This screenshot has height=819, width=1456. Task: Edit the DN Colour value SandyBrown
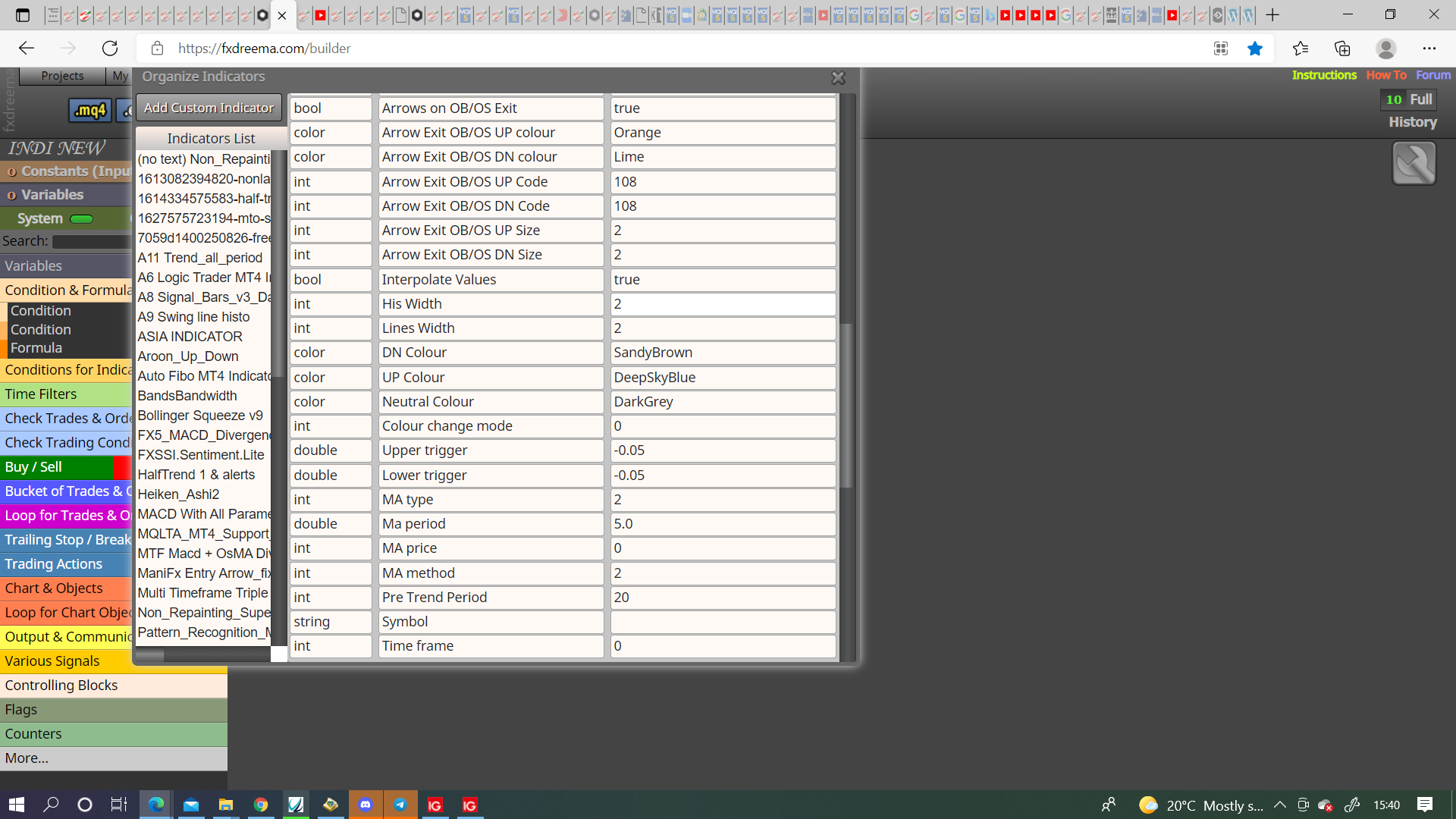723,353
